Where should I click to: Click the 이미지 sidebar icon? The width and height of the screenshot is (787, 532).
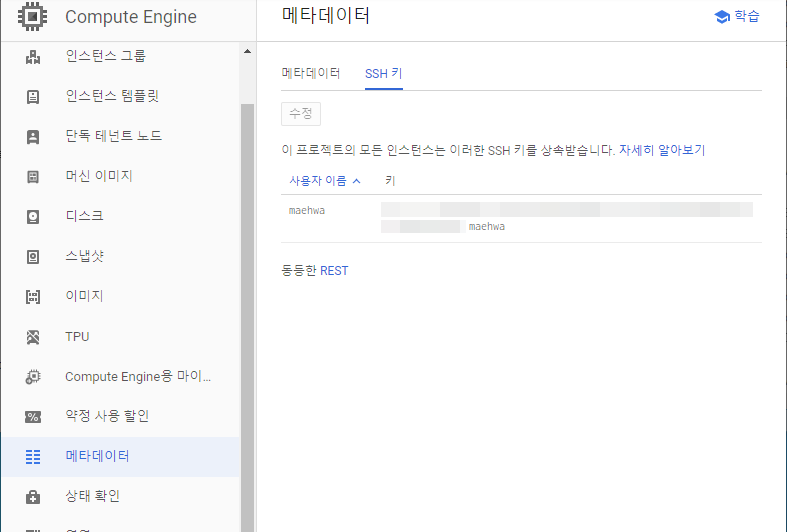pos(33,297)
